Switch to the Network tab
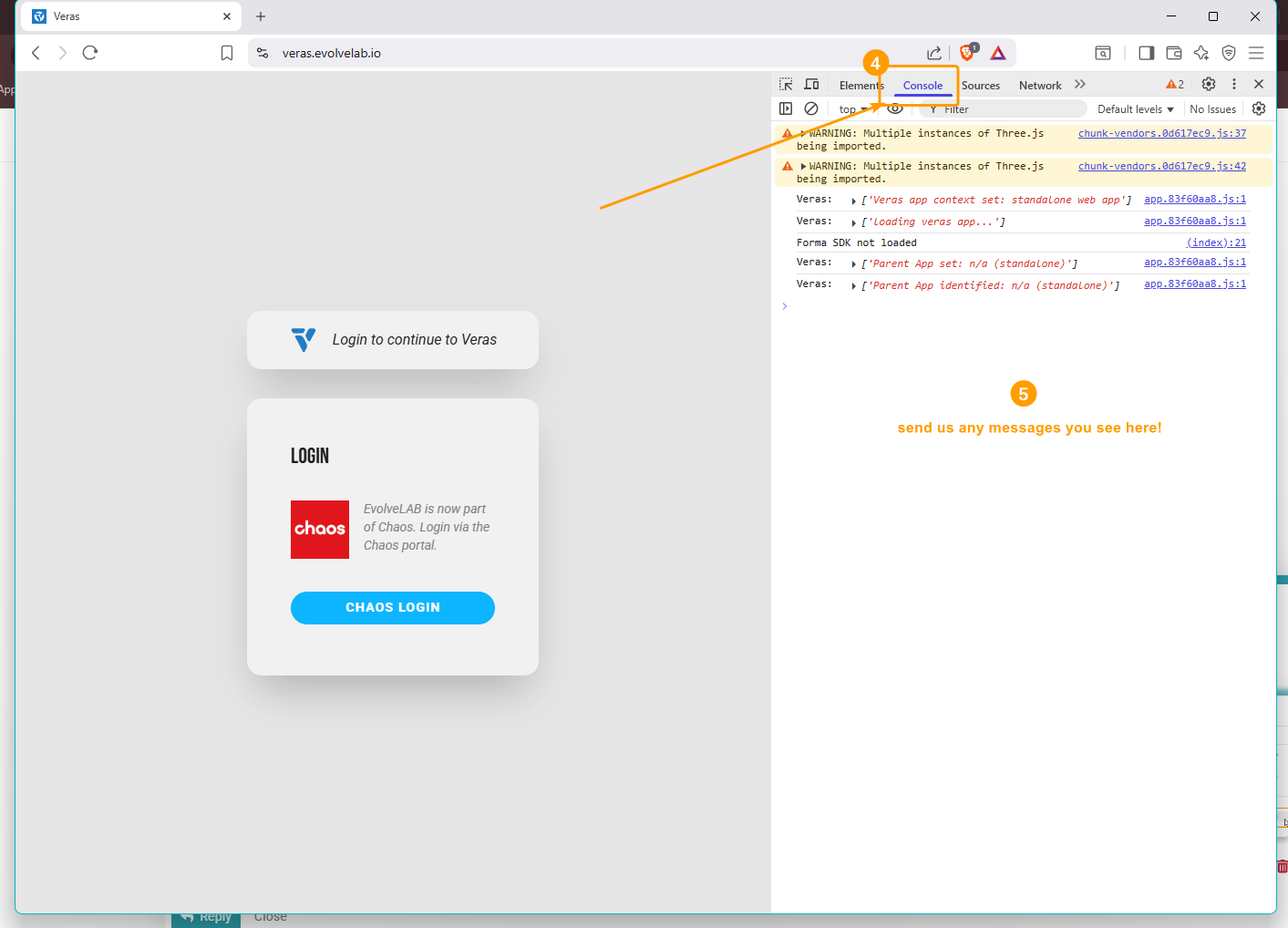Screen dimensions: 1288x928 [1040, 86]
